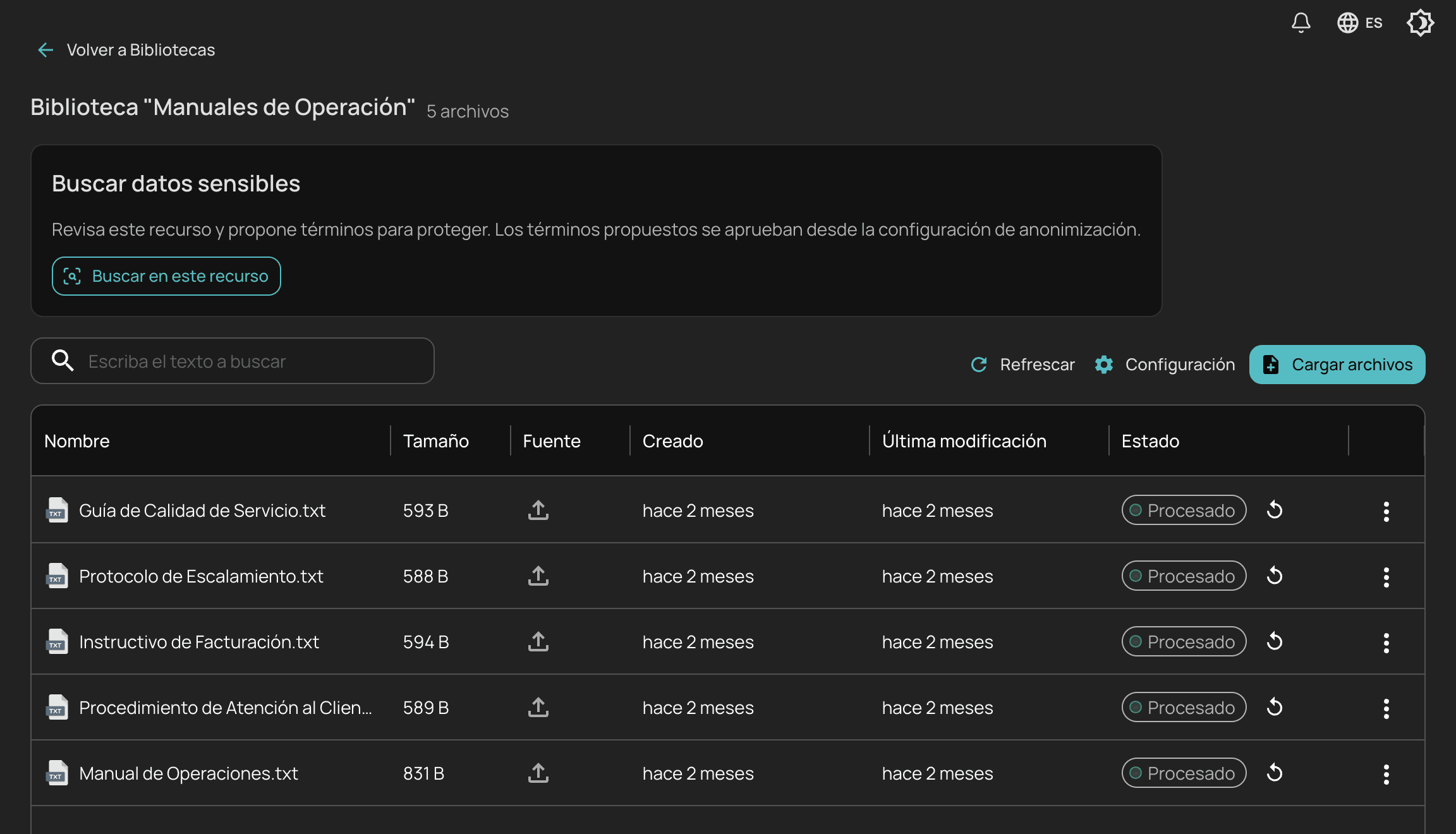Click TXT file icon for Procedimiento de Atención
This screenshot has height=834, width=1456.
(x=57, y=707)
